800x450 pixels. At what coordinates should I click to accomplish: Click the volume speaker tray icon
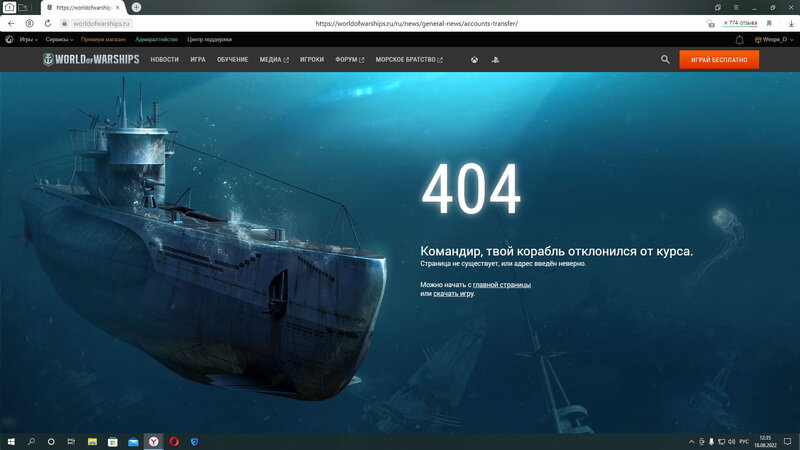click(x=732, y=441)
